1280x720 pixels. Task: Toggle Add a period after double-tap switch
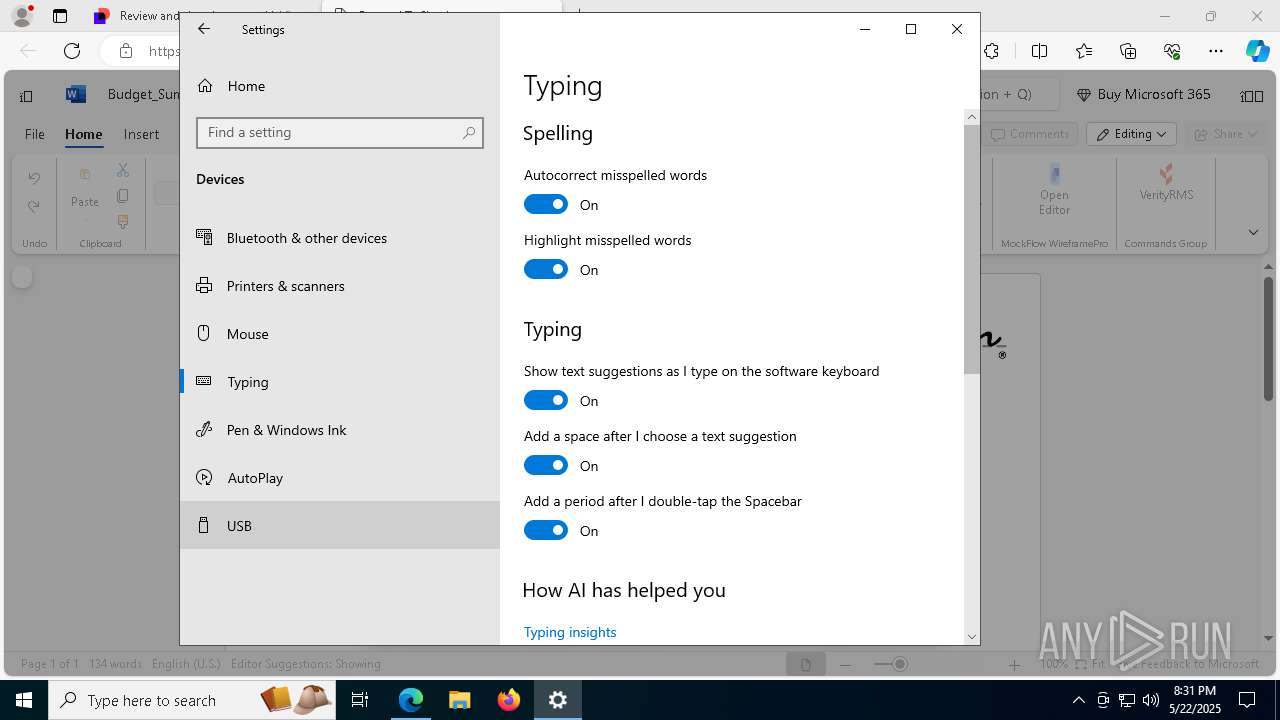tap(546, 530)
